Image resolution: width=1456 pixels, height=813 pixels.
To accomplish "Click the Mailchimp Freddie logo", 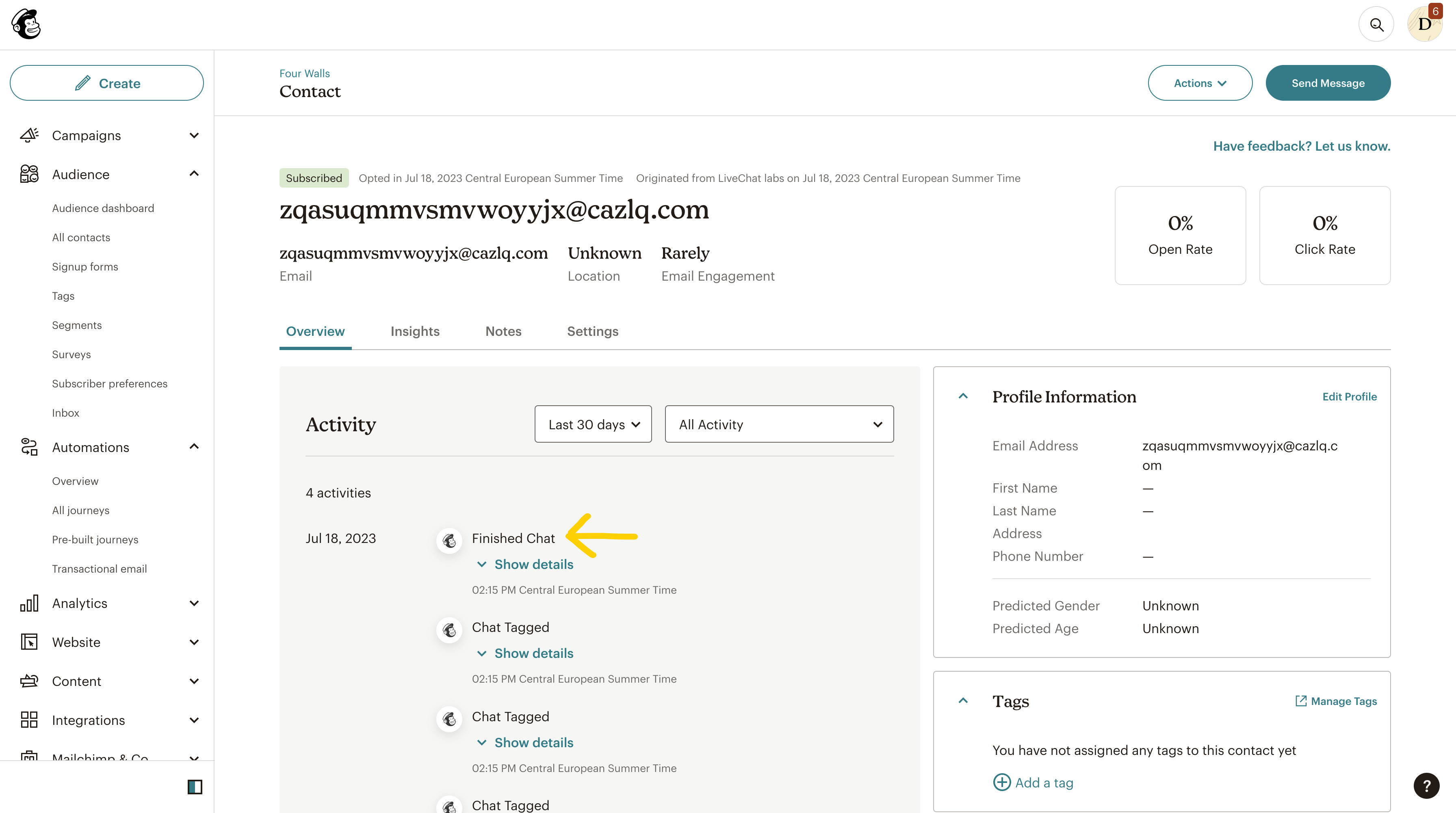I will [x=26, y=24].
